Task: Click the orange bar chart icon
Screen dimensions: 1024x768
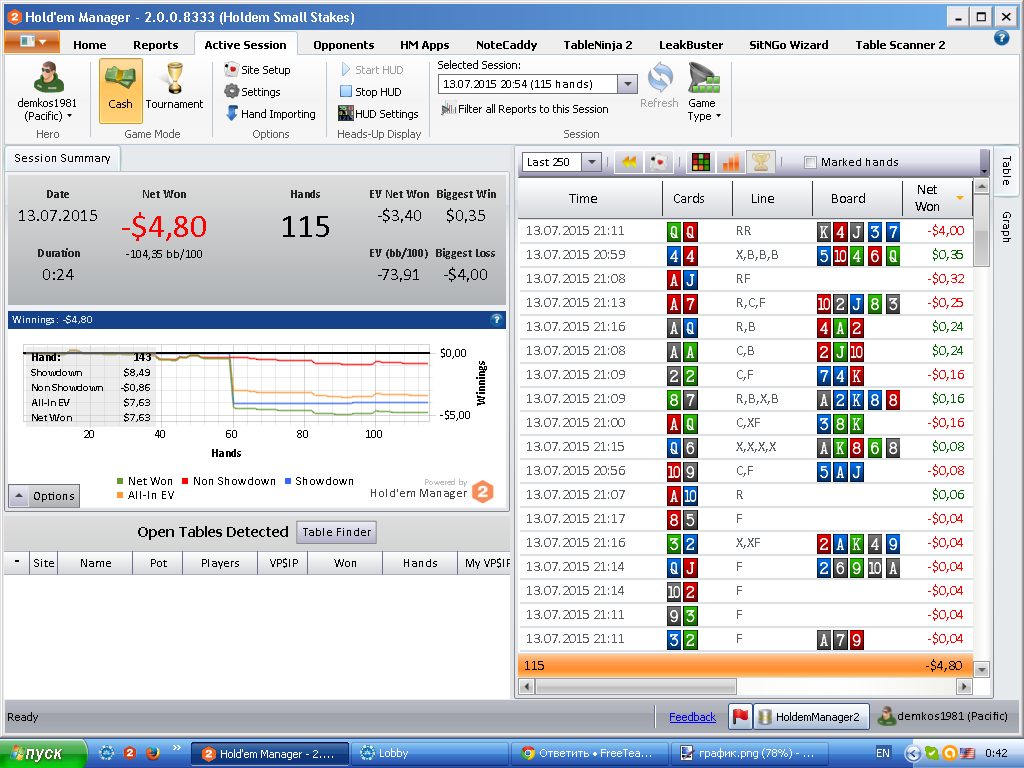Action: [x=731, y=162]
